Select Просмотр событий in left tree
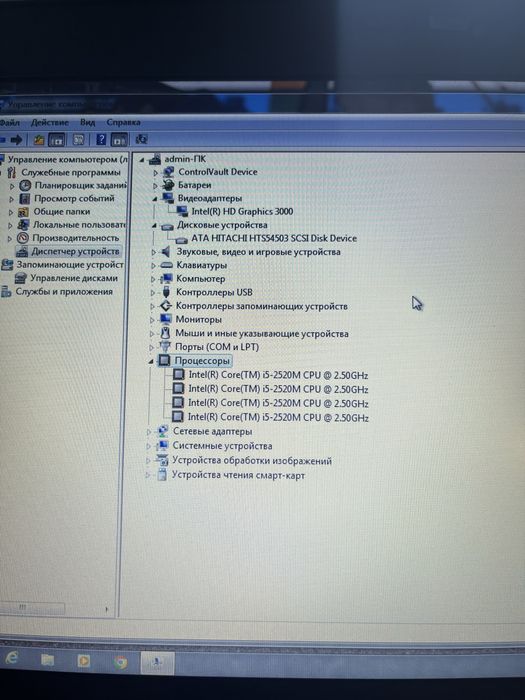This screenshot has width=525, height=700. click(x=74, y=198)
